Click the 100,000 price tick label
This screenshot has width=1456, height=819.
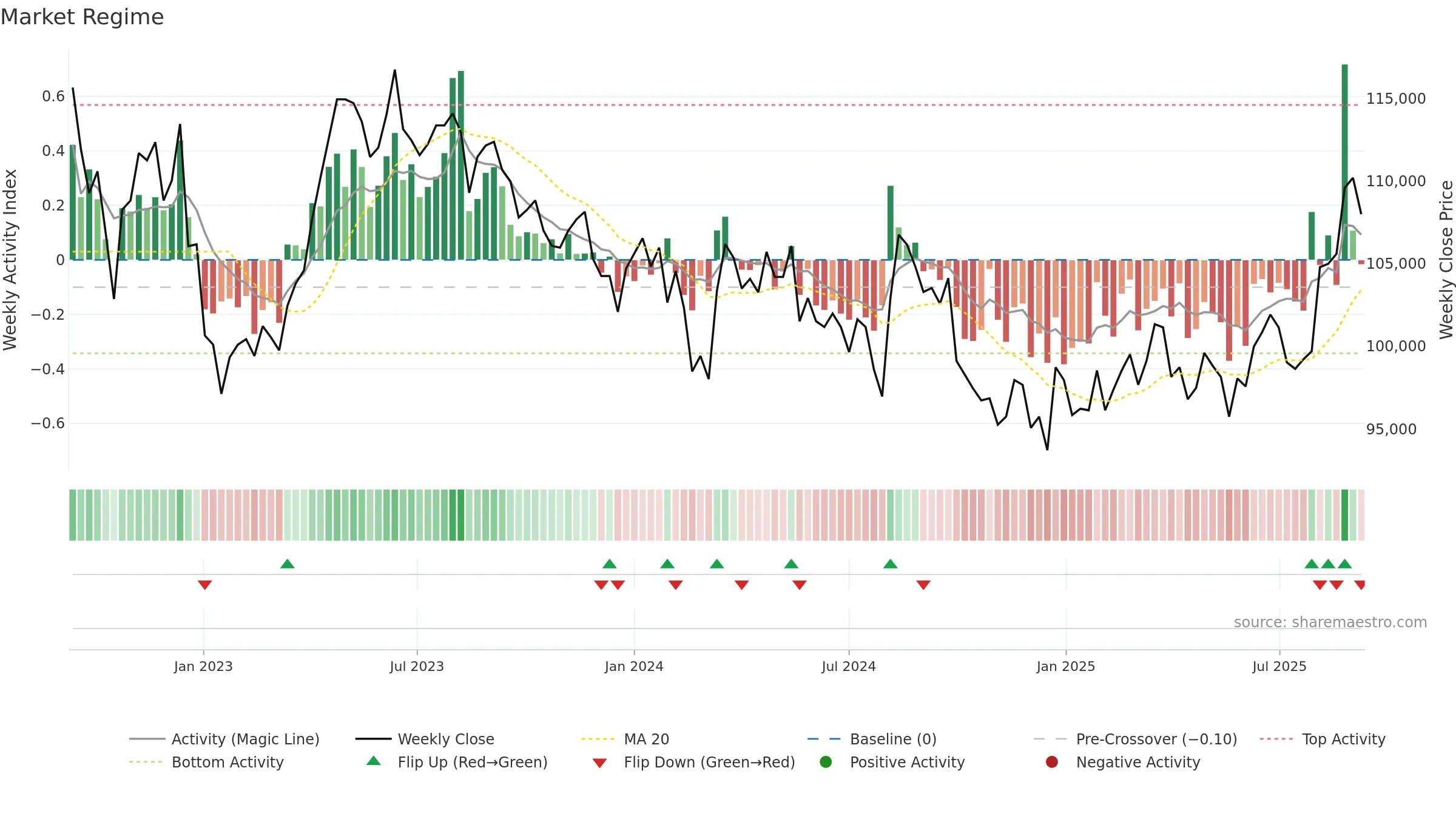pos(1396,346)
